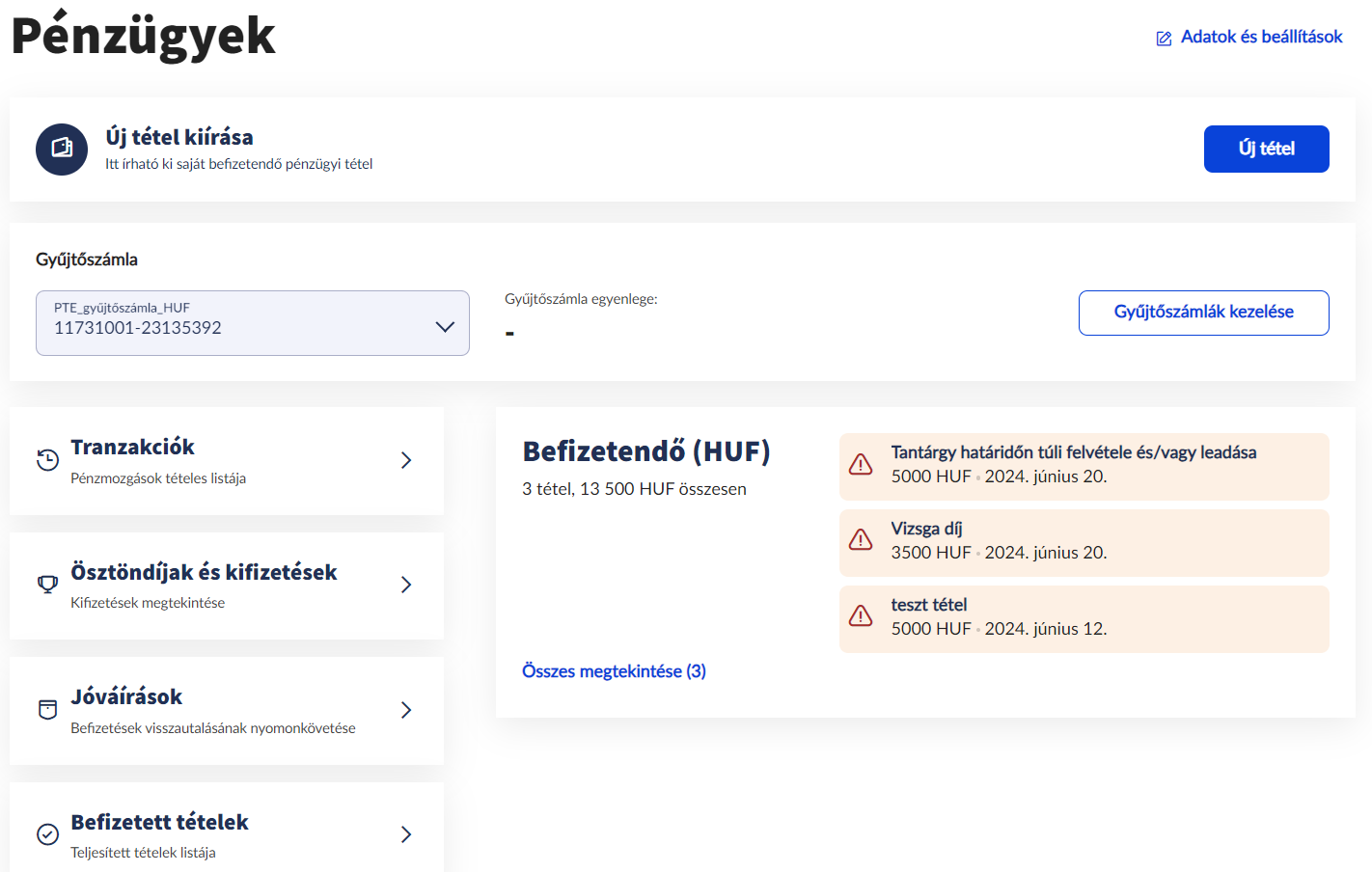The image size is (1372, 872).
Task: Click the Gyűjtőszámlák kezelése button
Action: tap(1203, 313)
